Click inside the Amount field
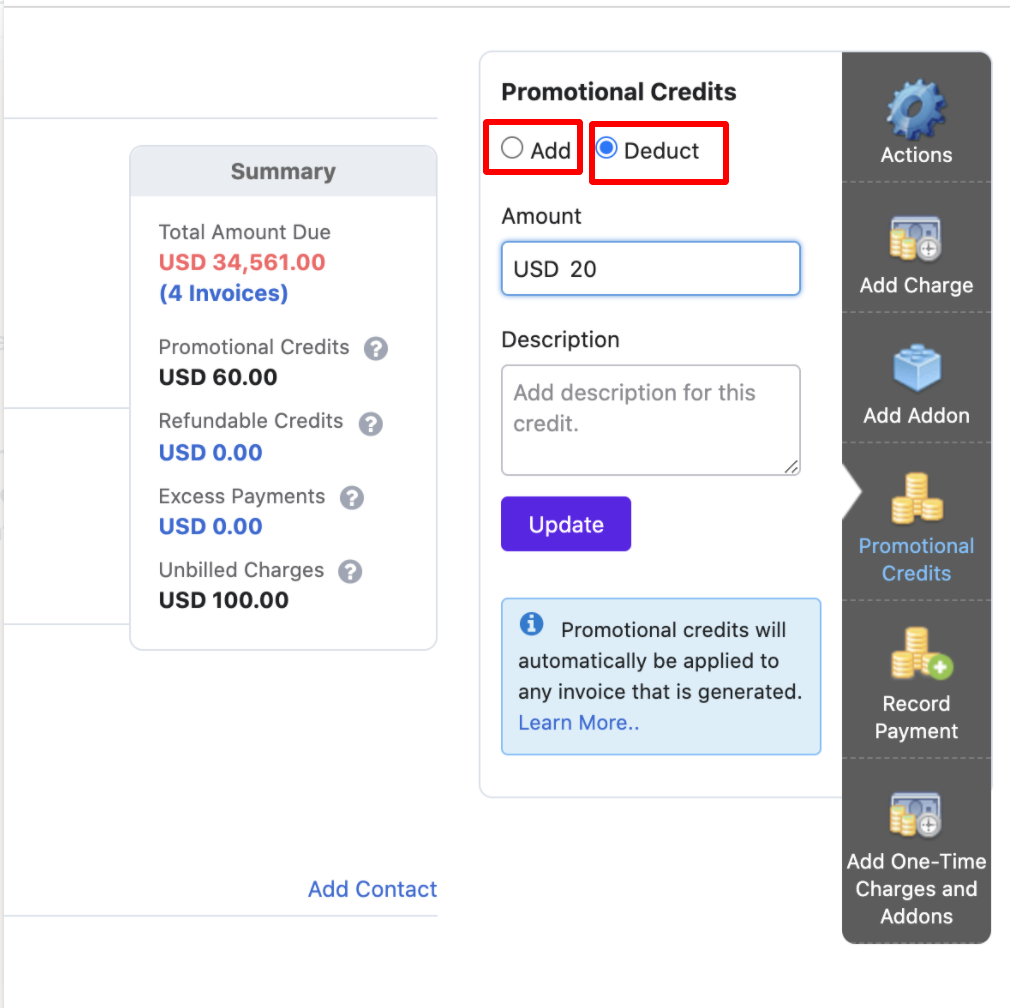The image size is (1010, 1008). click(x=650, y=268)
